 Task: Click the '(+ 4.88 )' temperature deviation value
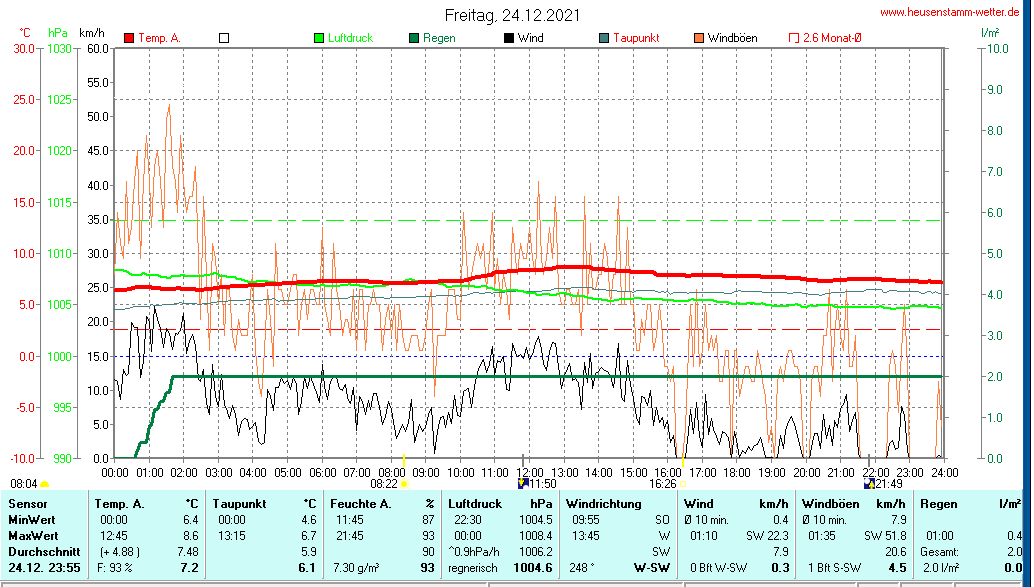[x=119, y=551]
